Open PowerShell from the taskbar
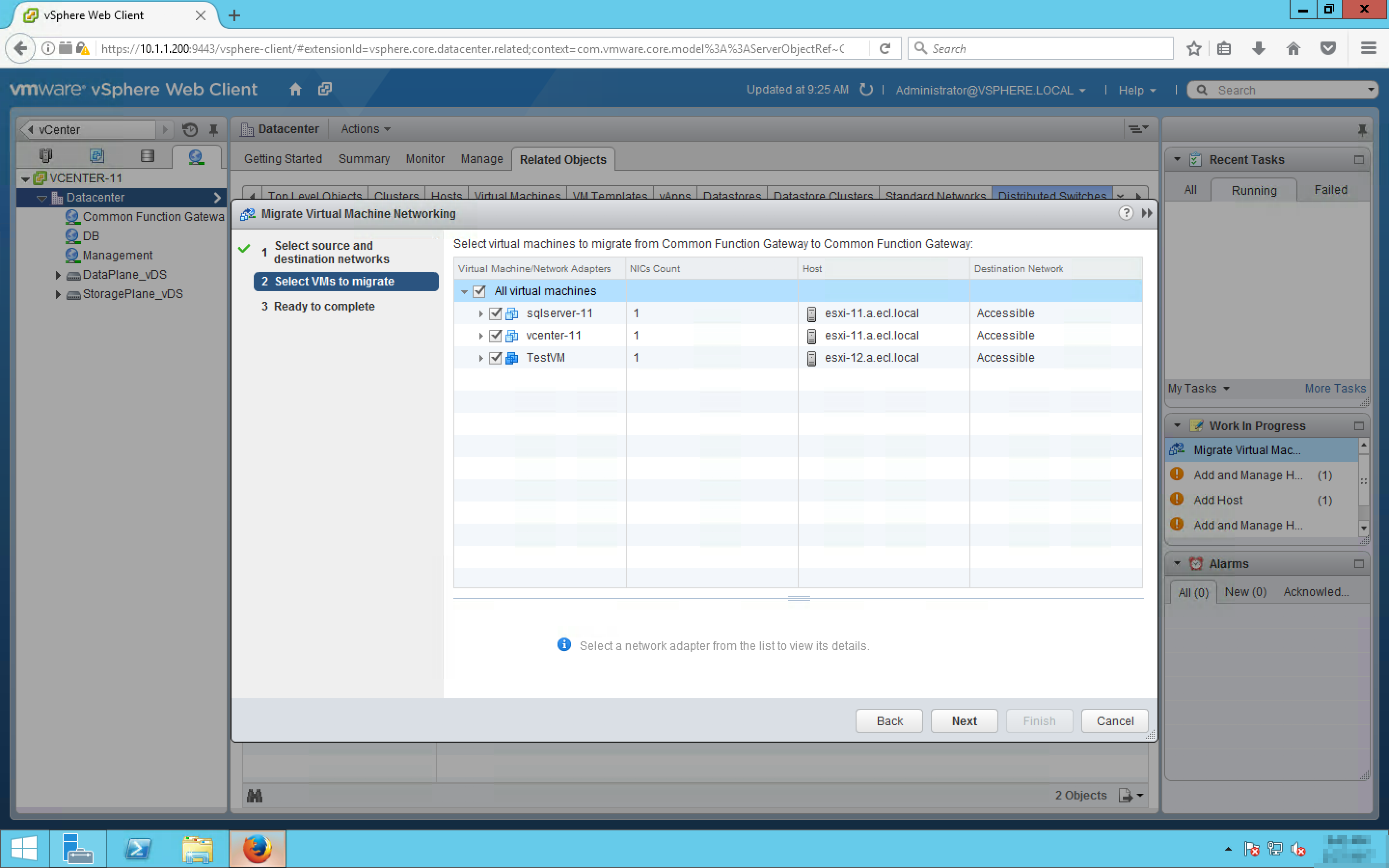This screenshot has height=868, width=1389. (x=138, y=849)
